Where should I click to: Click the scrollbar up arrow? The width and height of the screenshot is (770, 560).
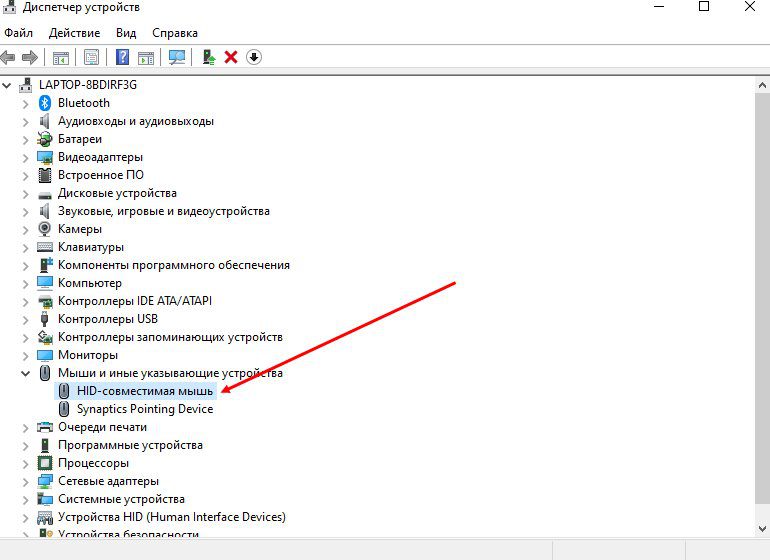[762, 85]
